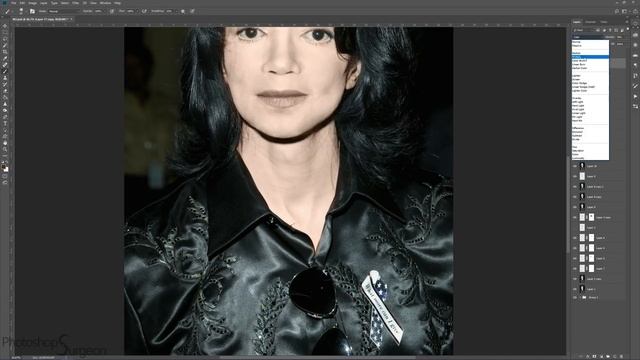This screenshot has width=640, height=360.
Task: Select the Type tool
Action: (x=5, y=123)
